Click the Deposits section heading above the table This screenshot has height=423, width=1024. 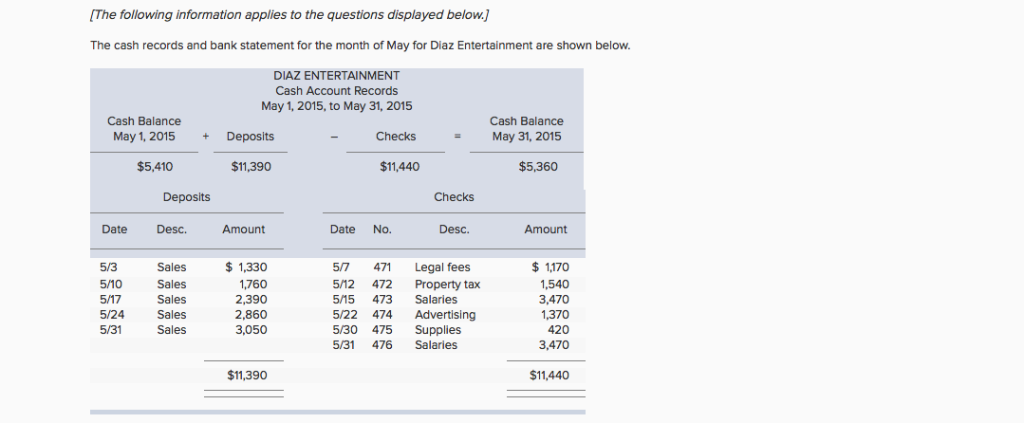186,197
